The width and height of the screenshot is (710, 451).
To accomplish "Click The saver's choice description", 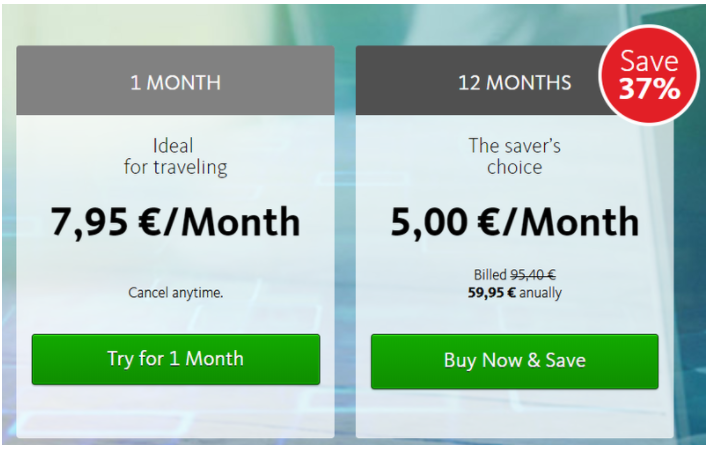I will [x=514, y=157].
